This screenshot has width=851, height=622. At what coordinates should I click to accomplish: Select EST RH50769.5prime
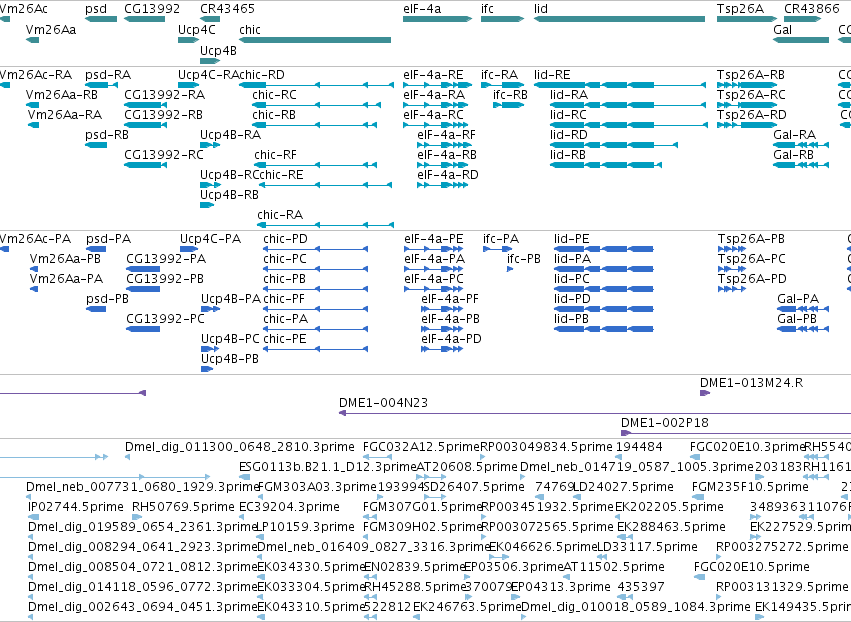[x=137, y=517]
